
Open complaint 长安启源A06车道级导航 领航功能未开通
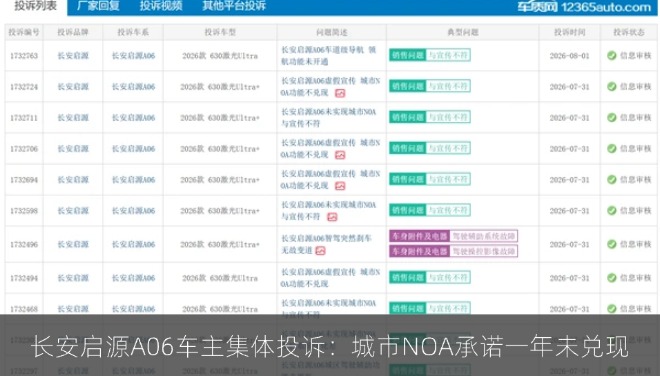point(329,56)
